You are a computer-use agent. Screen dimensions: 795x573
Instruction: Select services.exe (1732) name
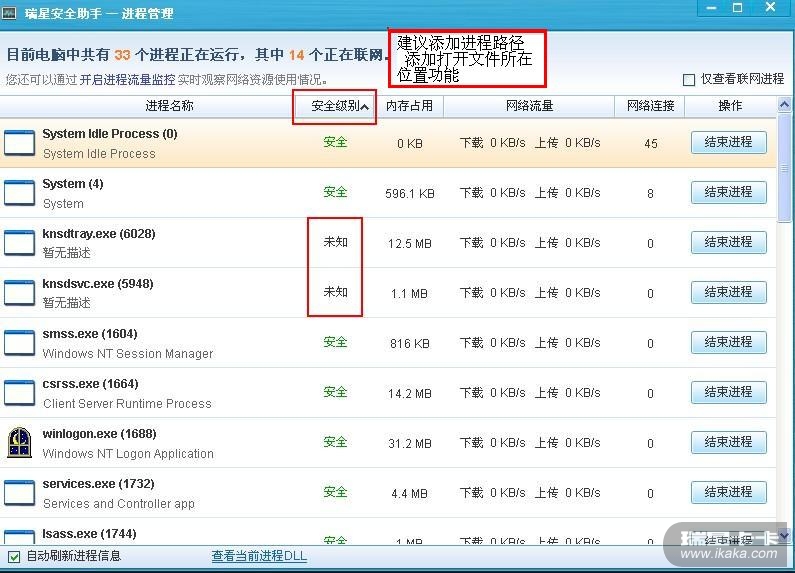pos(98,484)
